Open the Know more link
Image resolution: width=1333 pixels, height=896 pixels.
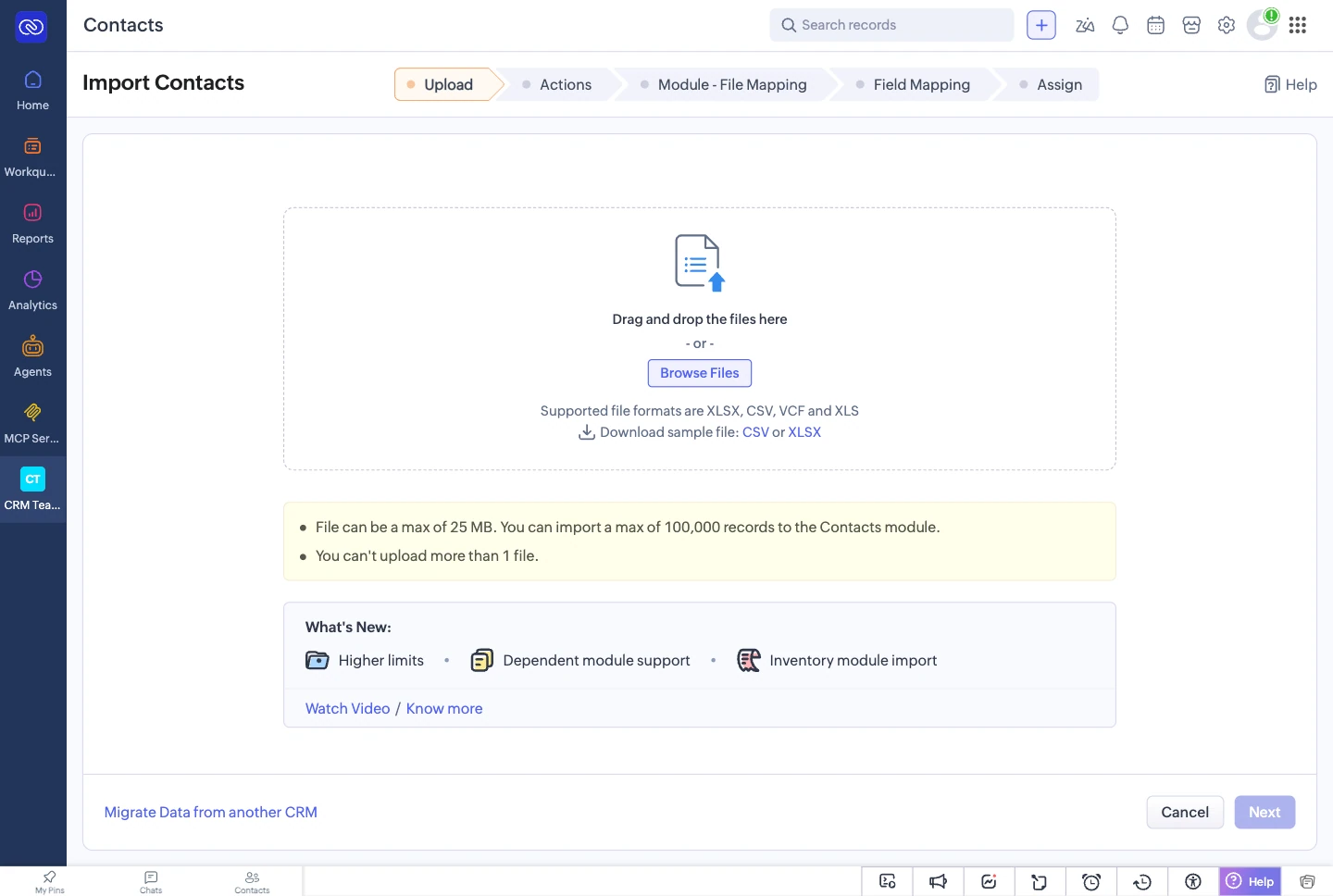444,708
